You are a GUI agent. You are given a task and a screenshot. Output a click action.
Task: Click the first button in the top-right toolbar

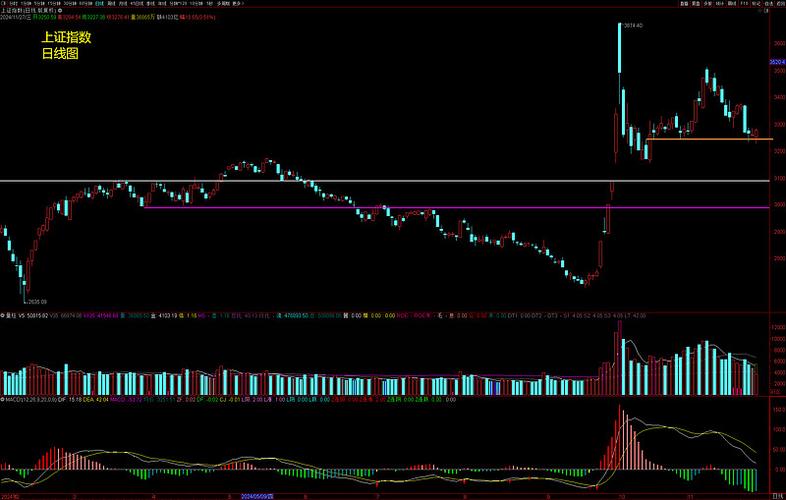tap(684, 3)
